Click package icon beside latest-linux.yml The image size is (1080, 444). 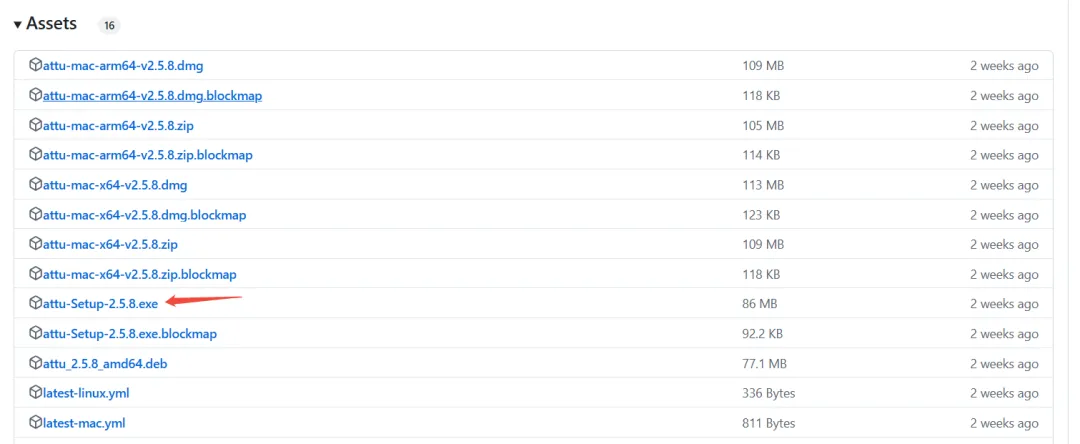36,393
